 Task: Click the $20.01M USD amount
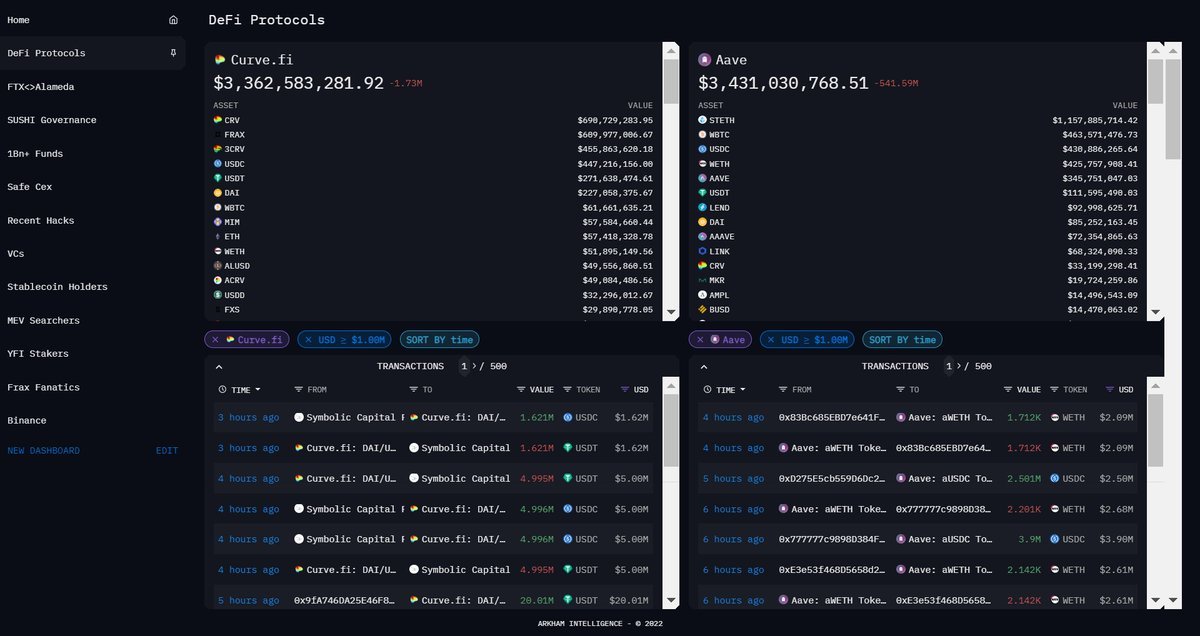point(630,601)
